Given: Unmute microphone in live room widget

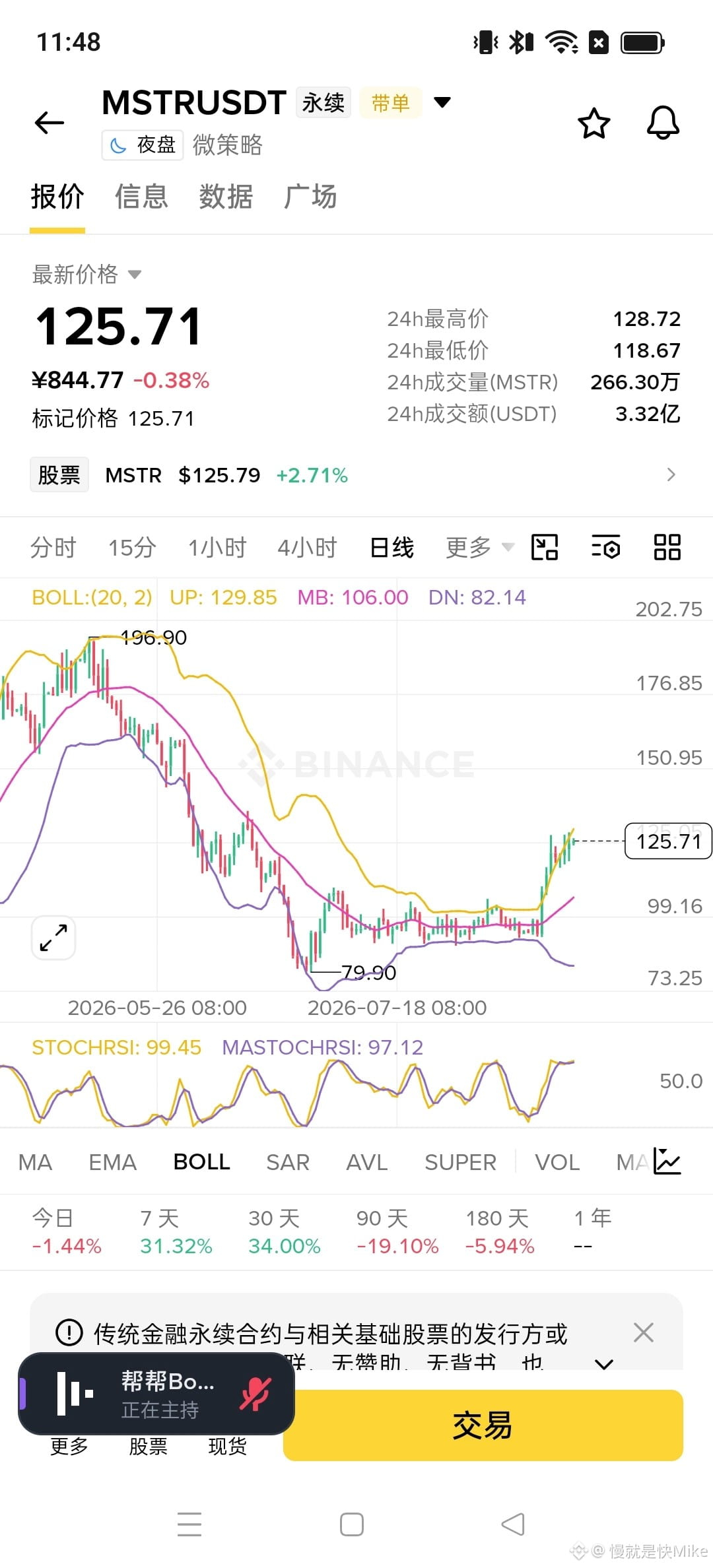Looking at the screenshot, I should point(255,1394).
